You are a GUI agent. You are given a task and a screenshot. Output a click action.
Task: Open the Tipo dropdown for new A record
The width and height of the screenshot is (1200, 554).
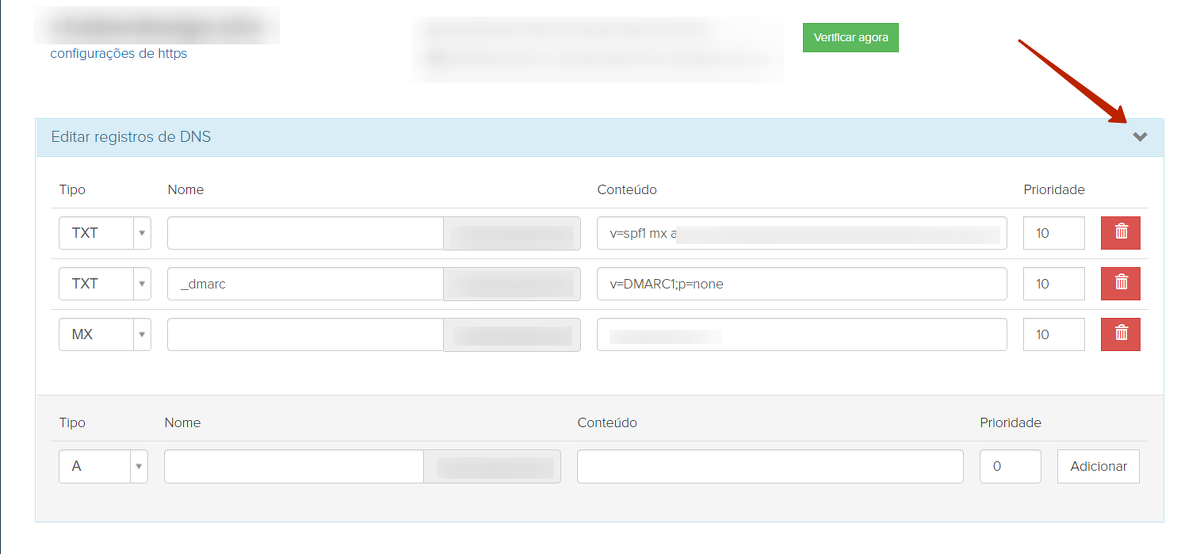103,466
